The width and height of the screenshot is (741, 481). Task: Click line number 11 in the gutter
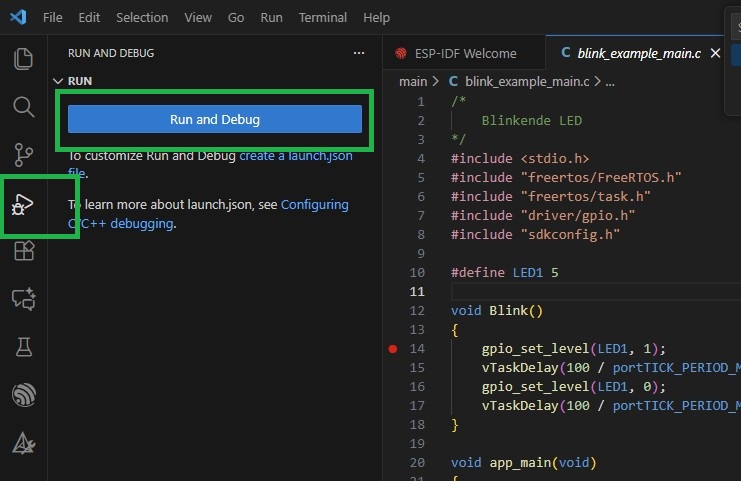pos(418,292)
